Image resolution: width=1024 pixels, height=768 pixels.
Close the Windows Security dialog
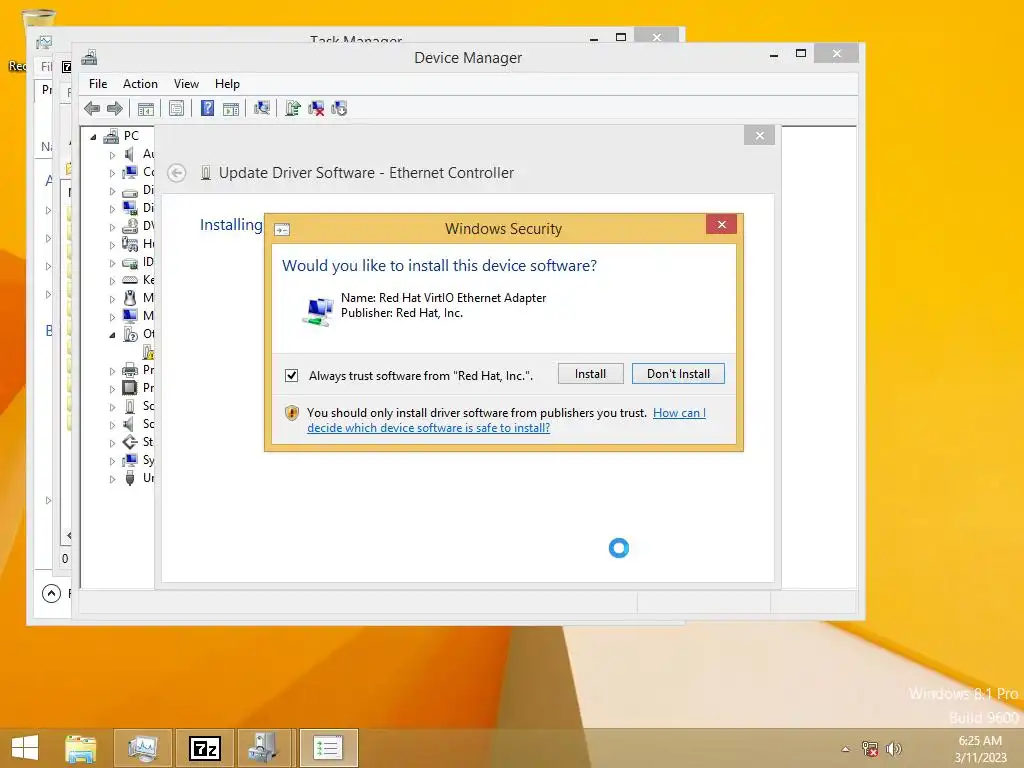(x=722, y=225)
